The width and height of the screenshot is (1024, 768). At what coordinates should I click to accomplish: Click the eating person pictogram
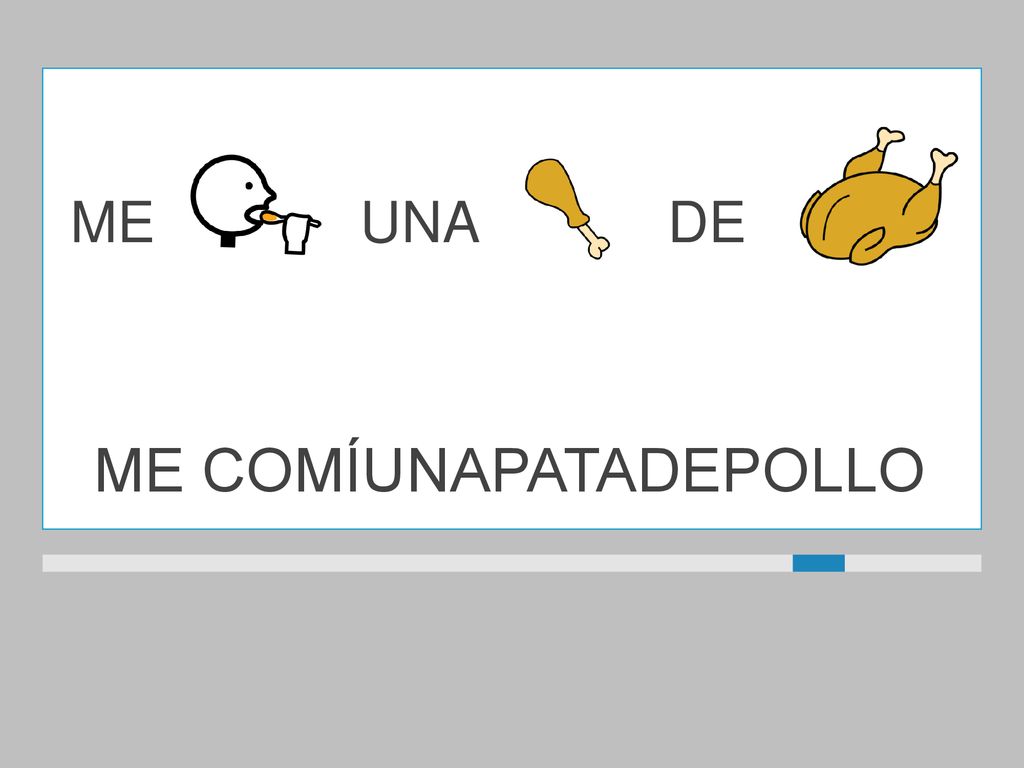tap(255, 204)
